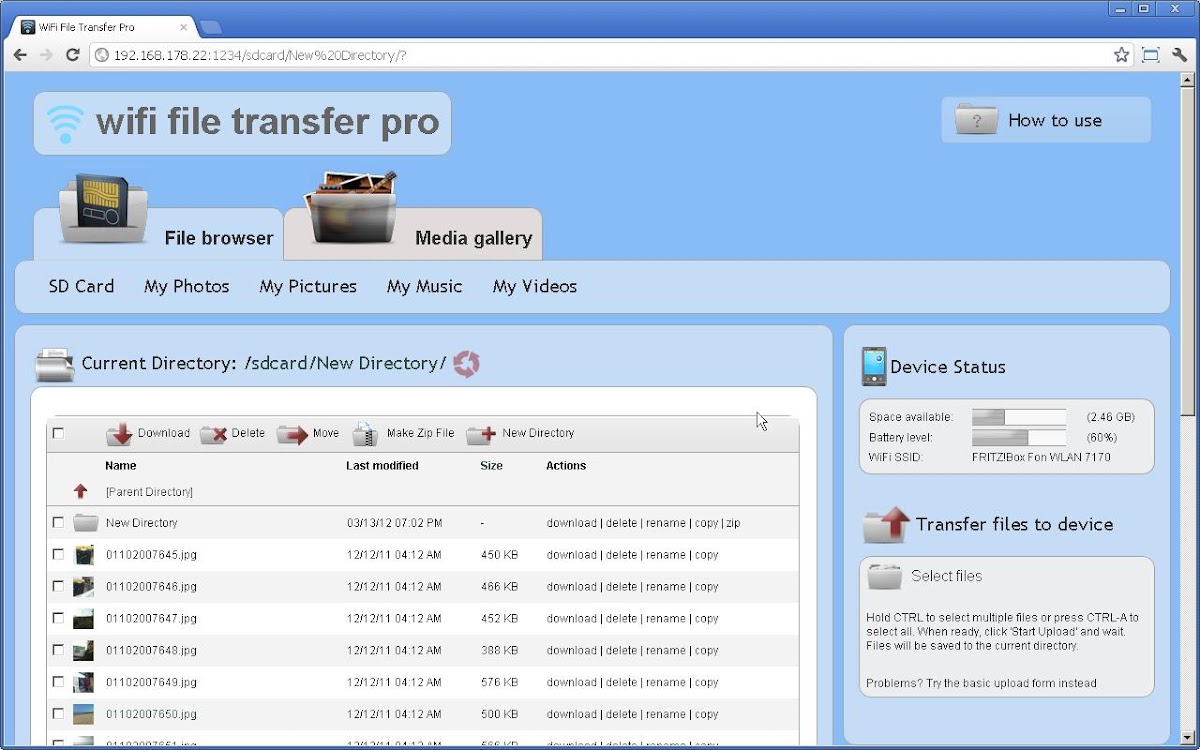Open thumbnail of 01102007647.jpg
The height and width of the screenshot is (750, 1200).
pyautogui.click(x=84, y=618)
